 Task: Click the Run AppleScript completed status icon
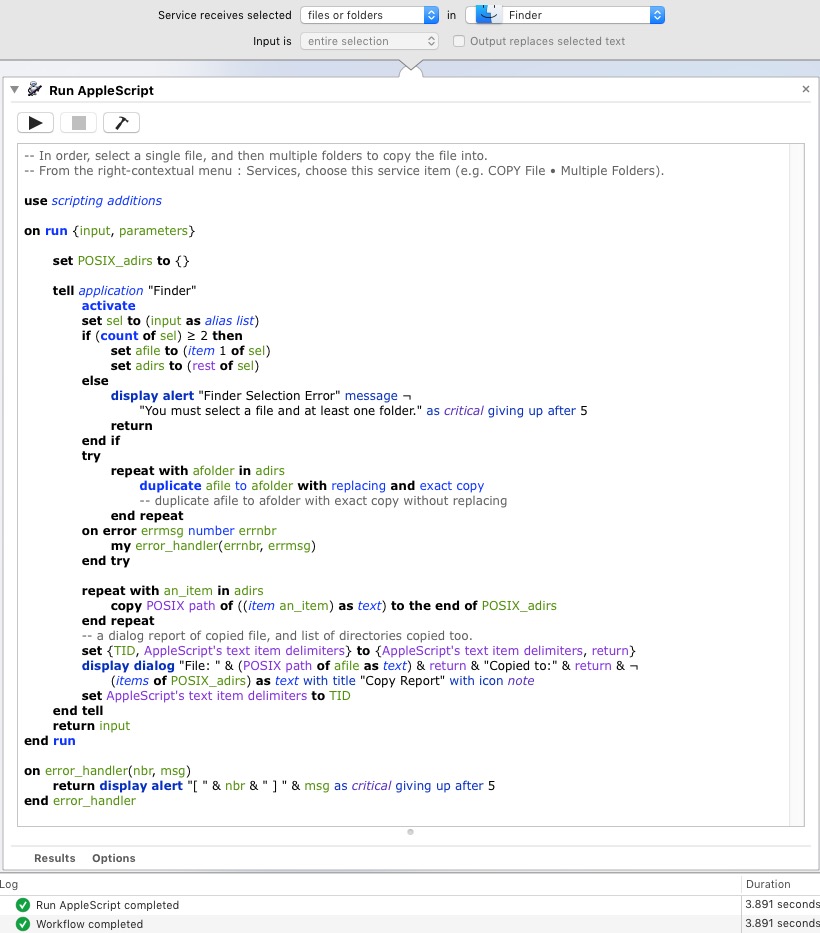[x=23, y=905]
